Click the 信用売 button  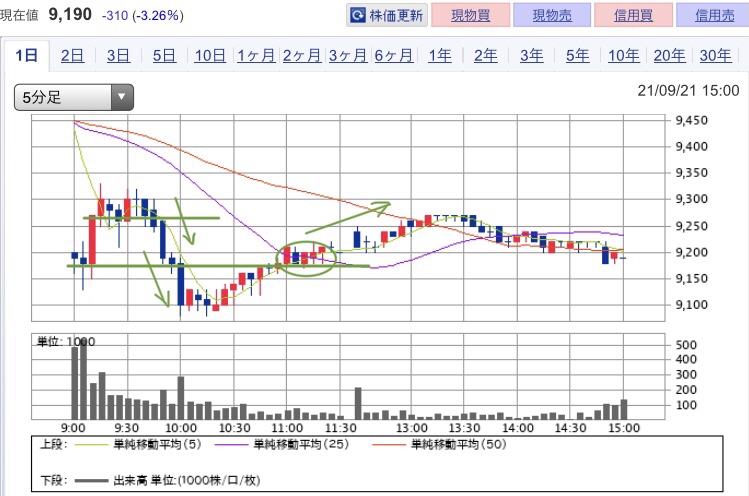click(714, 15)
